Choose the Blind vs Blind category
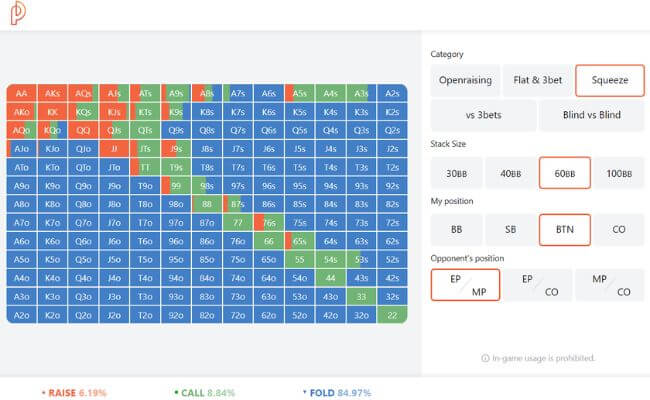 (x=591, y=115)
